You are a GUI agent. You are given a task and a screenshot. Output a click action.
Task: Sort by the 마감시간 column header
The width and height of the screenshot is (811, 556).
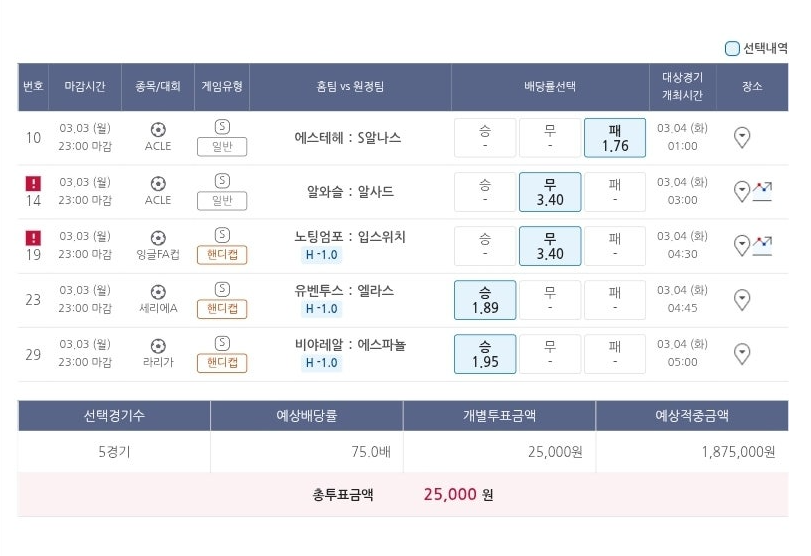85,86
